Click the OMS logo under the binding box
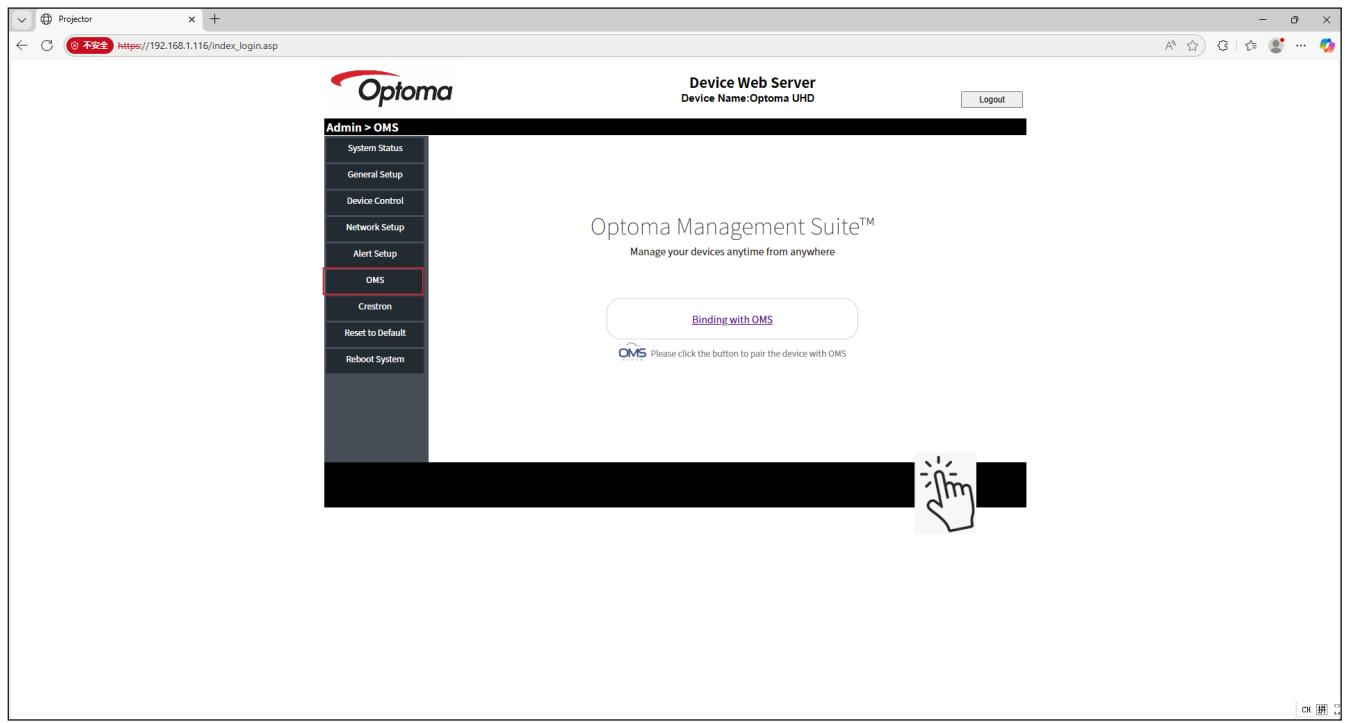Viewport: 1345px width, 723px height. click(632, 353)
